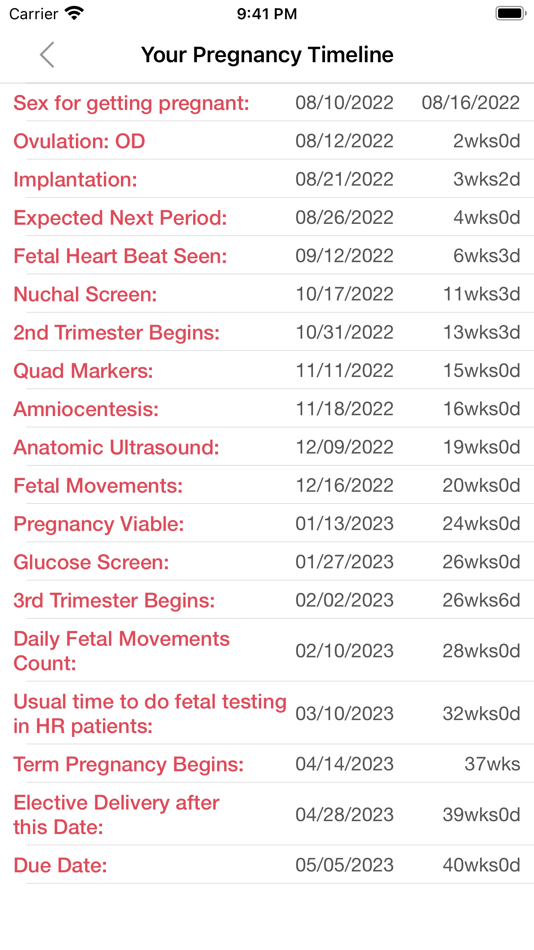Select Elective Delivery after this Date
The width and height of the screenshot is (534, 950).
(x=267, y=814)
